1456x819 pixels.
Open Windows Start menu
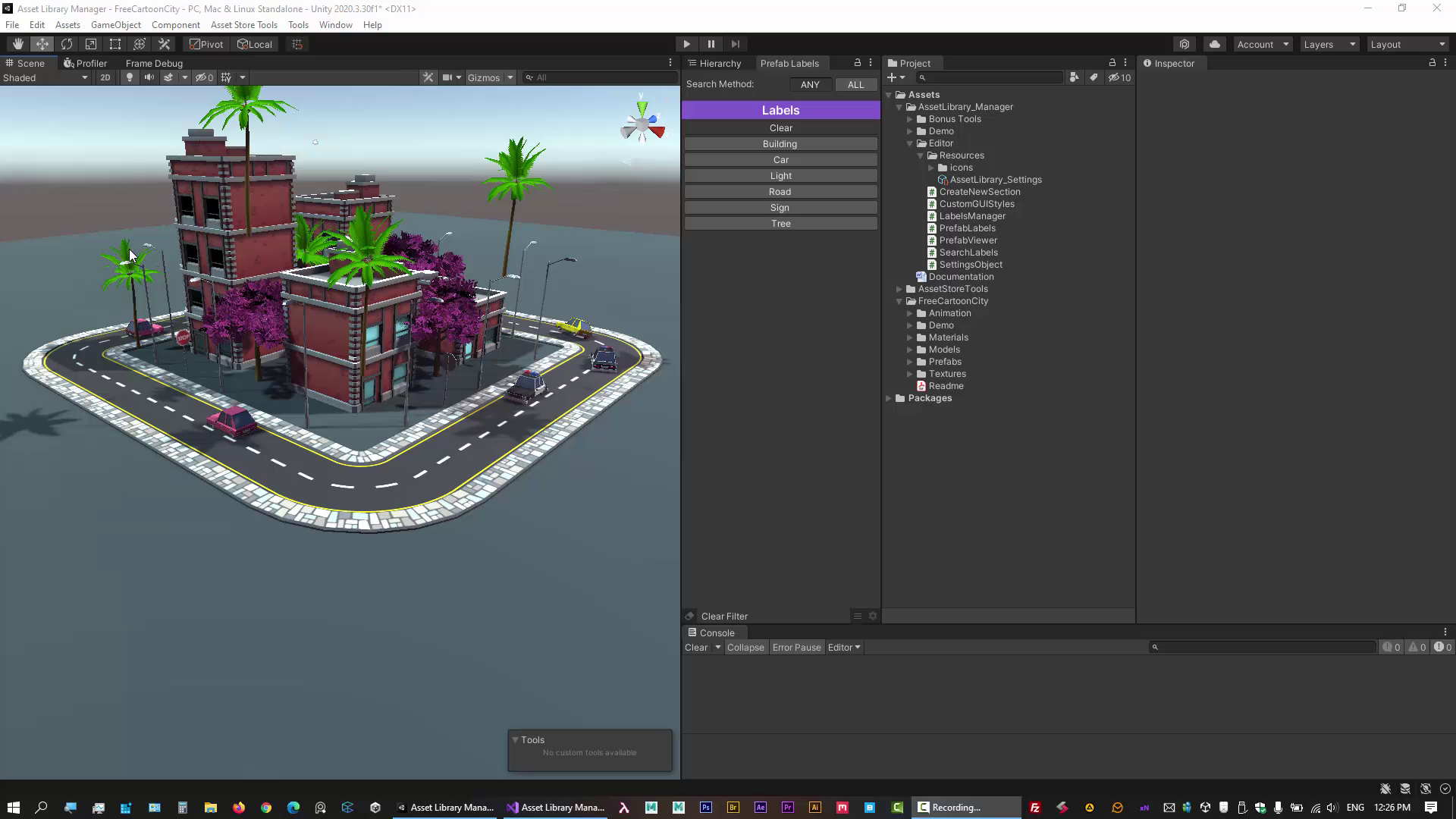pos(14,808)
